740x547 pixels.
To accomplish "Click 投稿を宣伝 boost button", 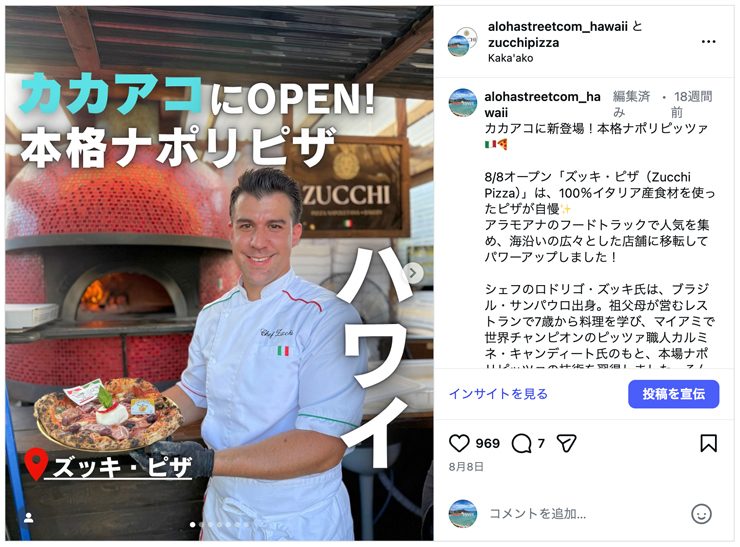I will (x=673, y=394).
